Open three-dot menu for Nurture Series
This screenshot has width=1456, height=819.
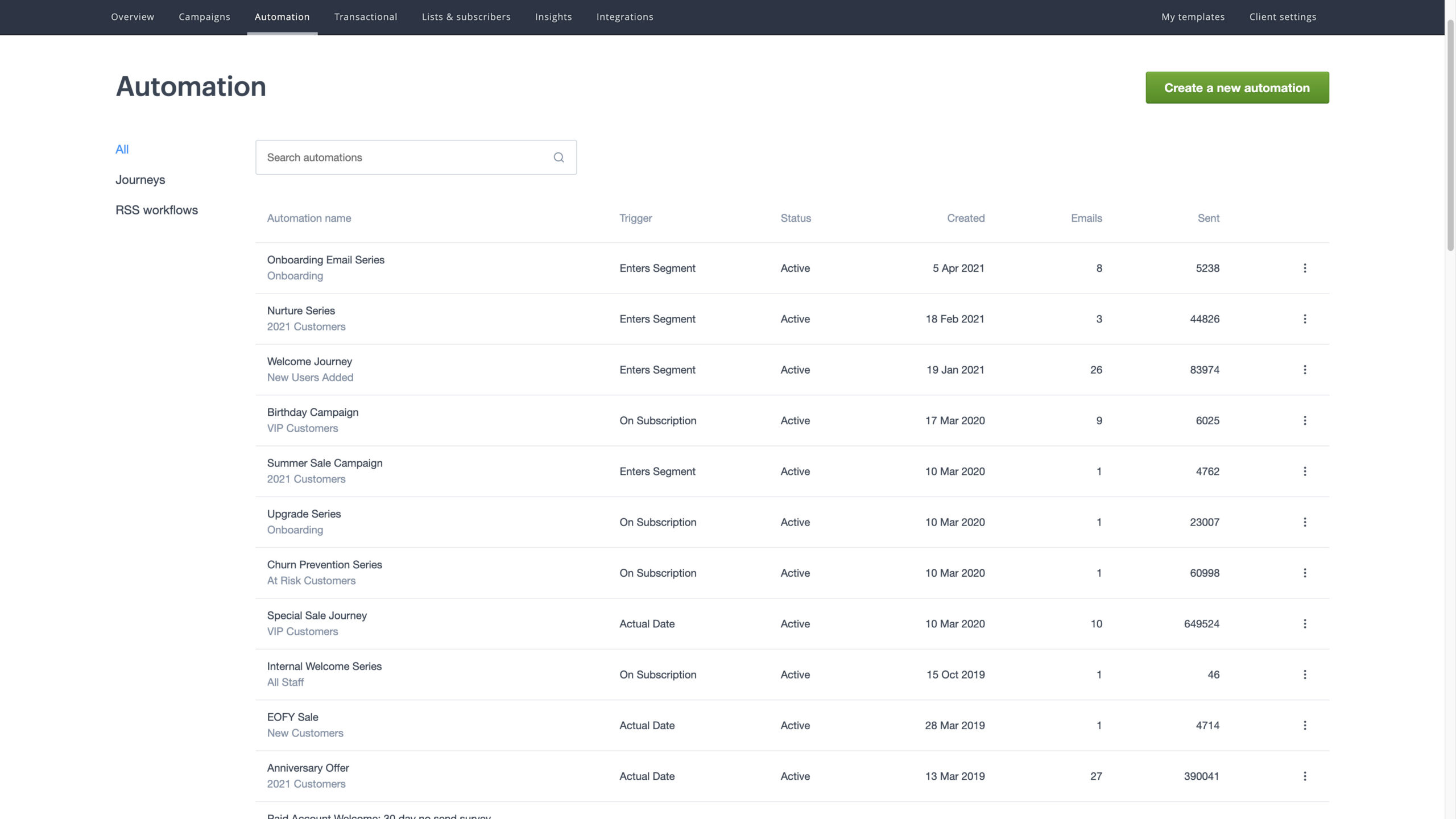[x=1305, y=319]
